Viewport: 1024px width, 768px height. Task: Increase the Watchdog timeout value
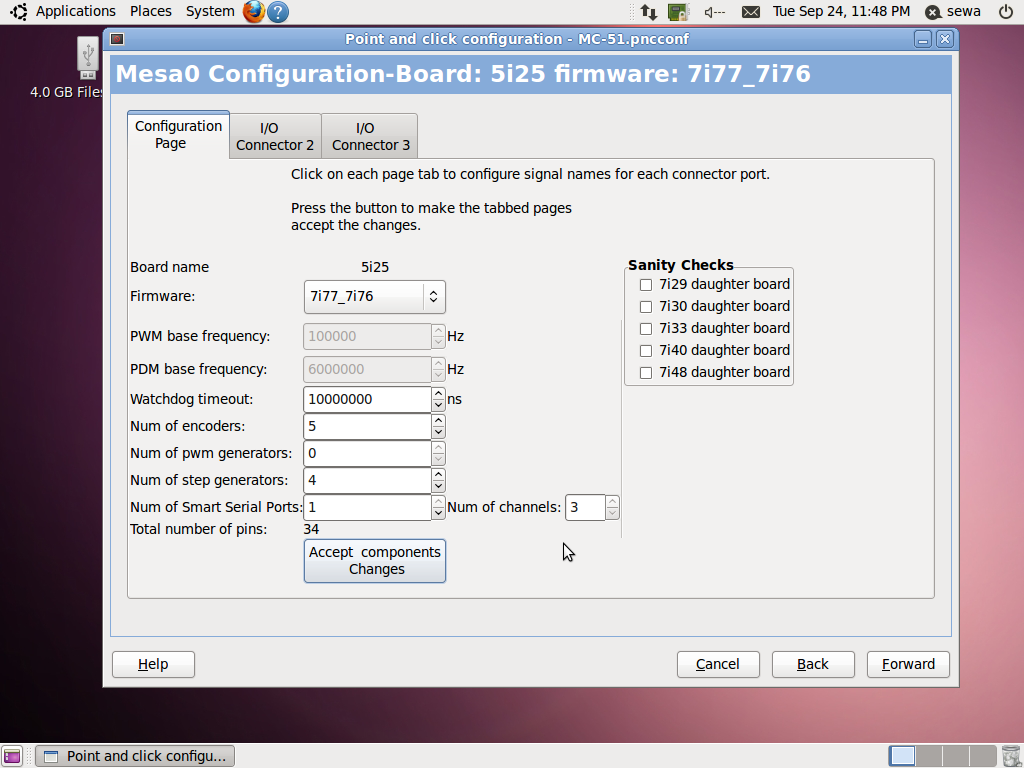pyautogui.click(x=438, y=394)
